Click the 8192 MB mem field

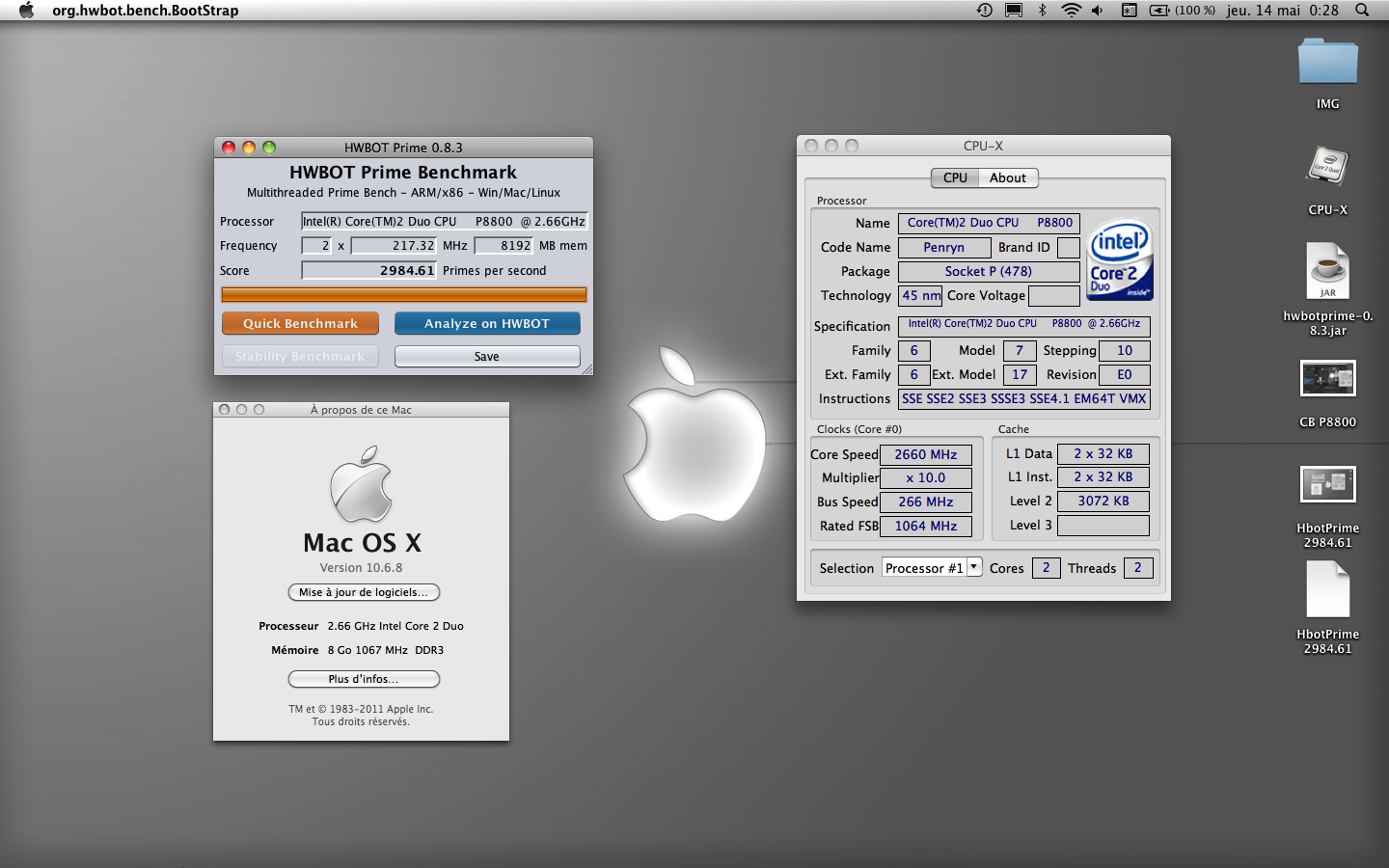tap(504, 245)
